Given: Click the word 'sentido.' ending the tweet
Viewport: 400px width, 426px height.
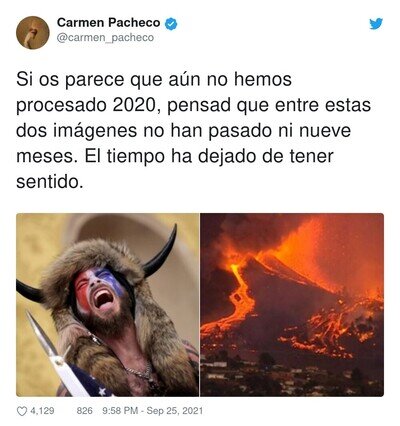Looking at the screenshot, I should click(49, 182).
